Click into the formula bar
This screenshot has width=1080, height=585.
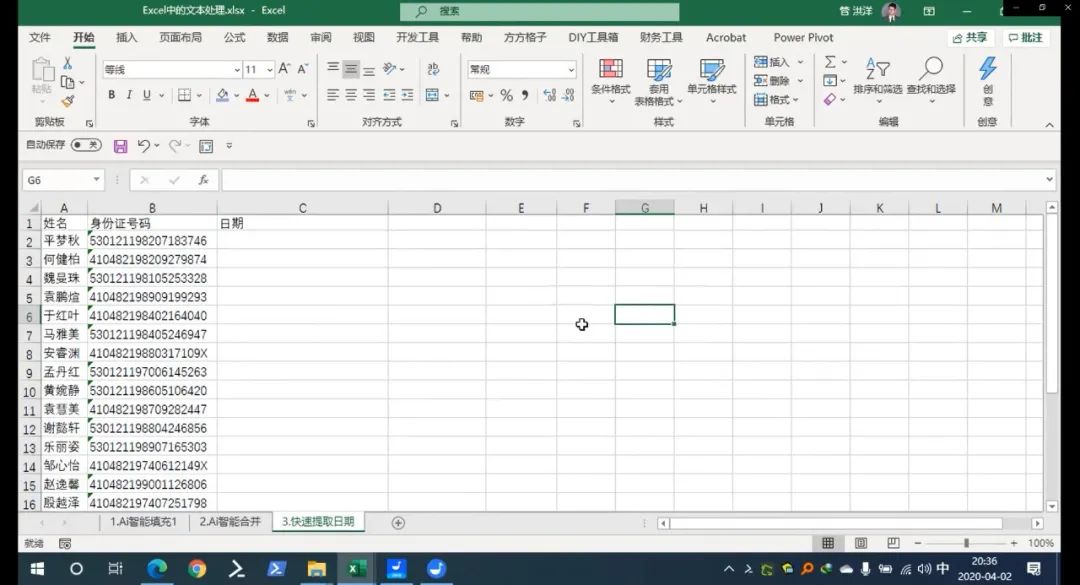[x=632, y=180]
